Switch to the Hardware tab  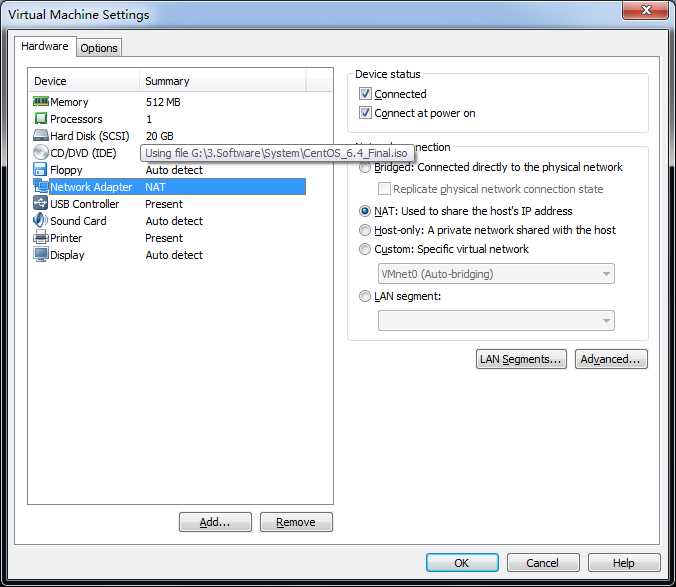click(45, 46)
